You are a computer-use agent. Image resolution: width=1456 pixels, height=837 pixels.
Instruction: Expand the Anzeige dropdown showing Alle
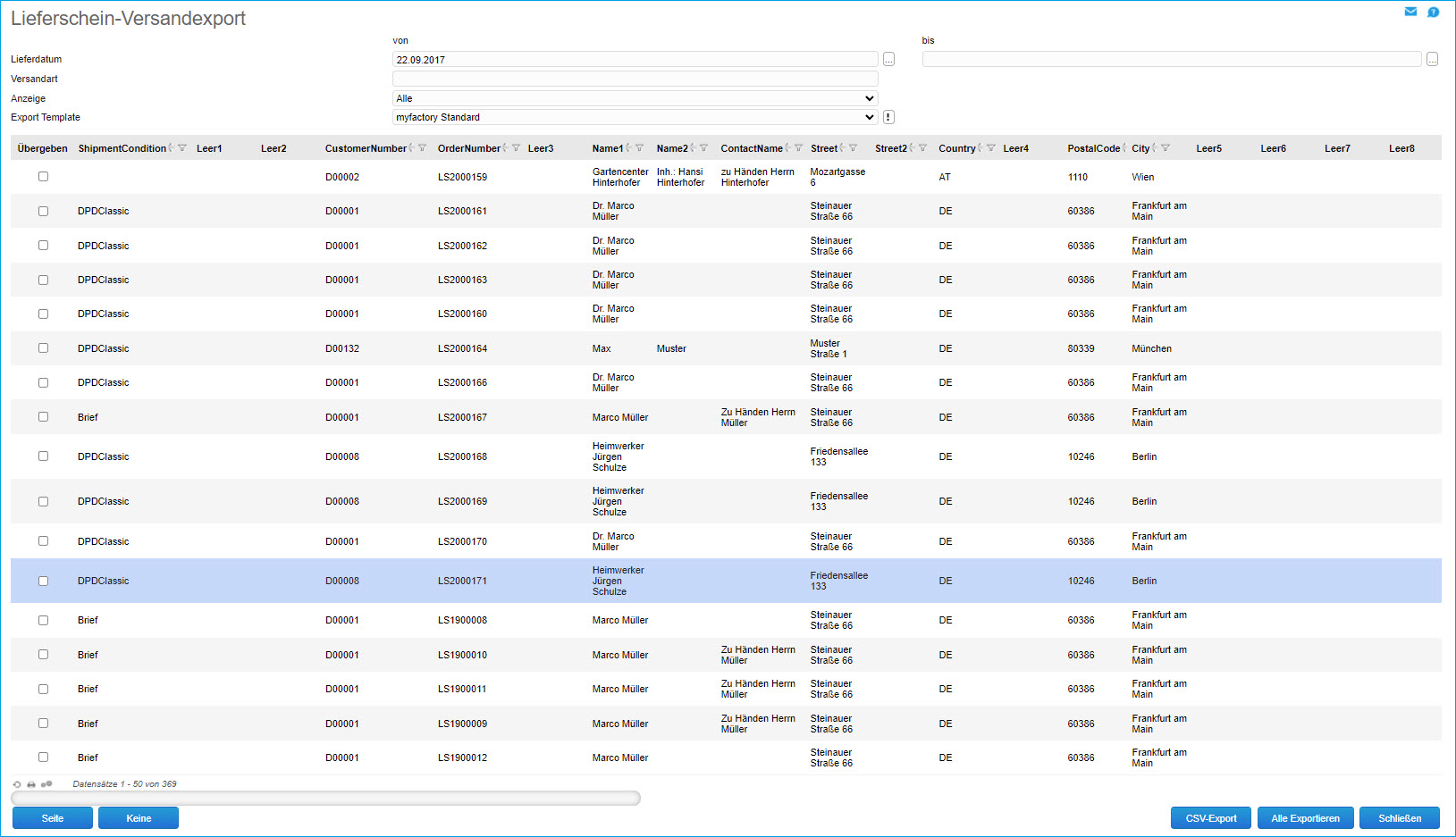(x=635, y=98)
